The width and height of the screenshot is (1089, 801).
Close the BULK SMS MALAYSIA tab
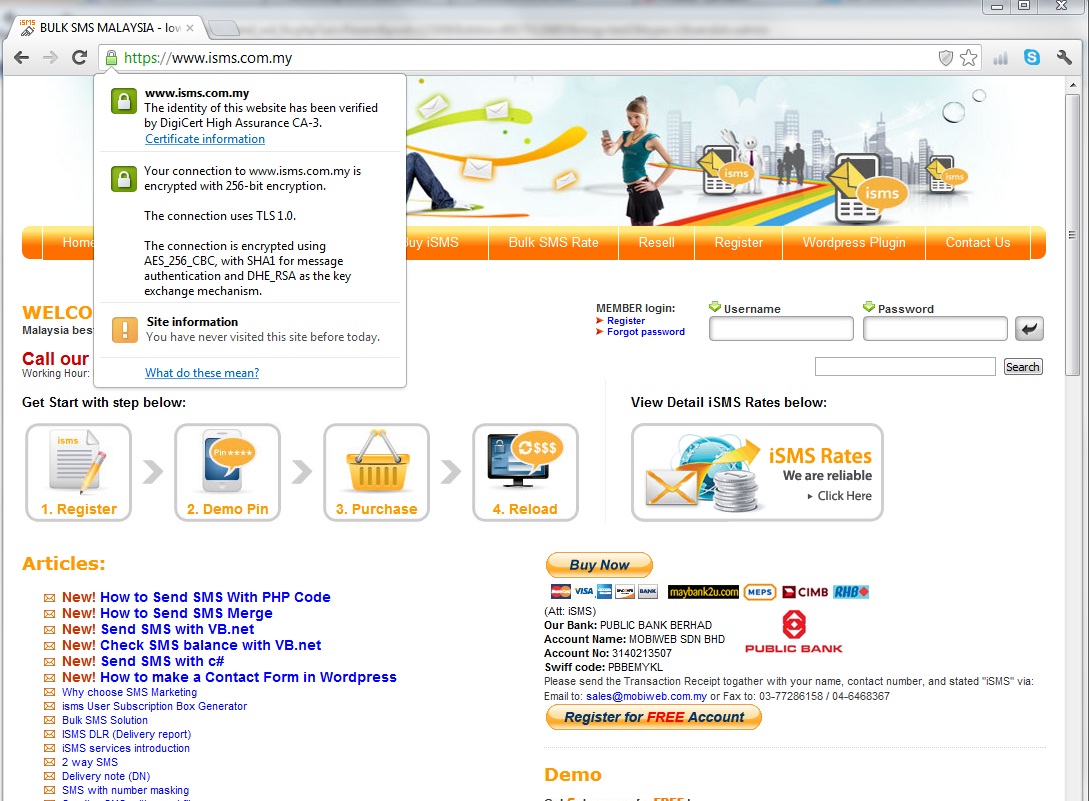pyautogui.click(x=190, y=28)
